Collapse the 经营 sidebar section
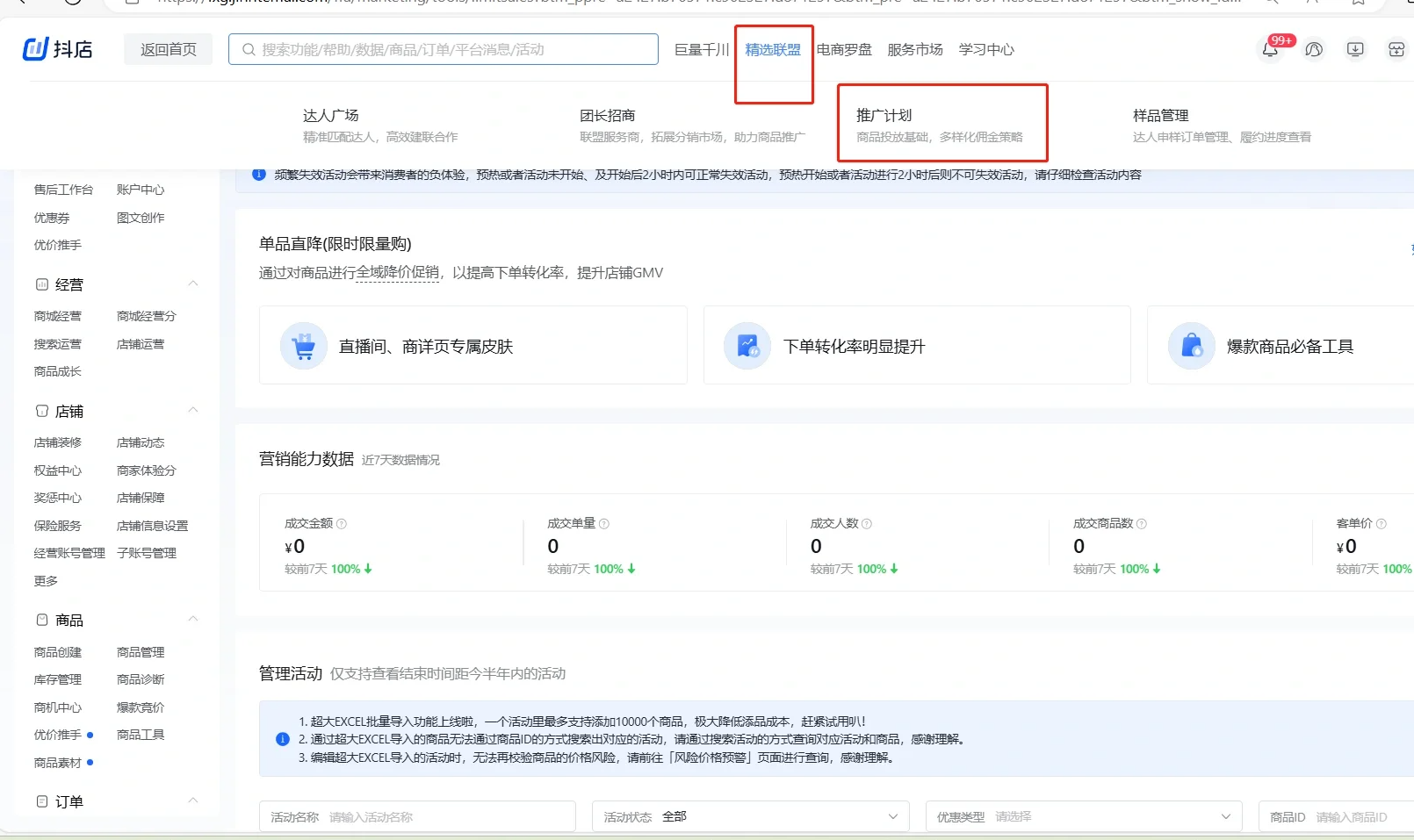 tap(193, 284)
